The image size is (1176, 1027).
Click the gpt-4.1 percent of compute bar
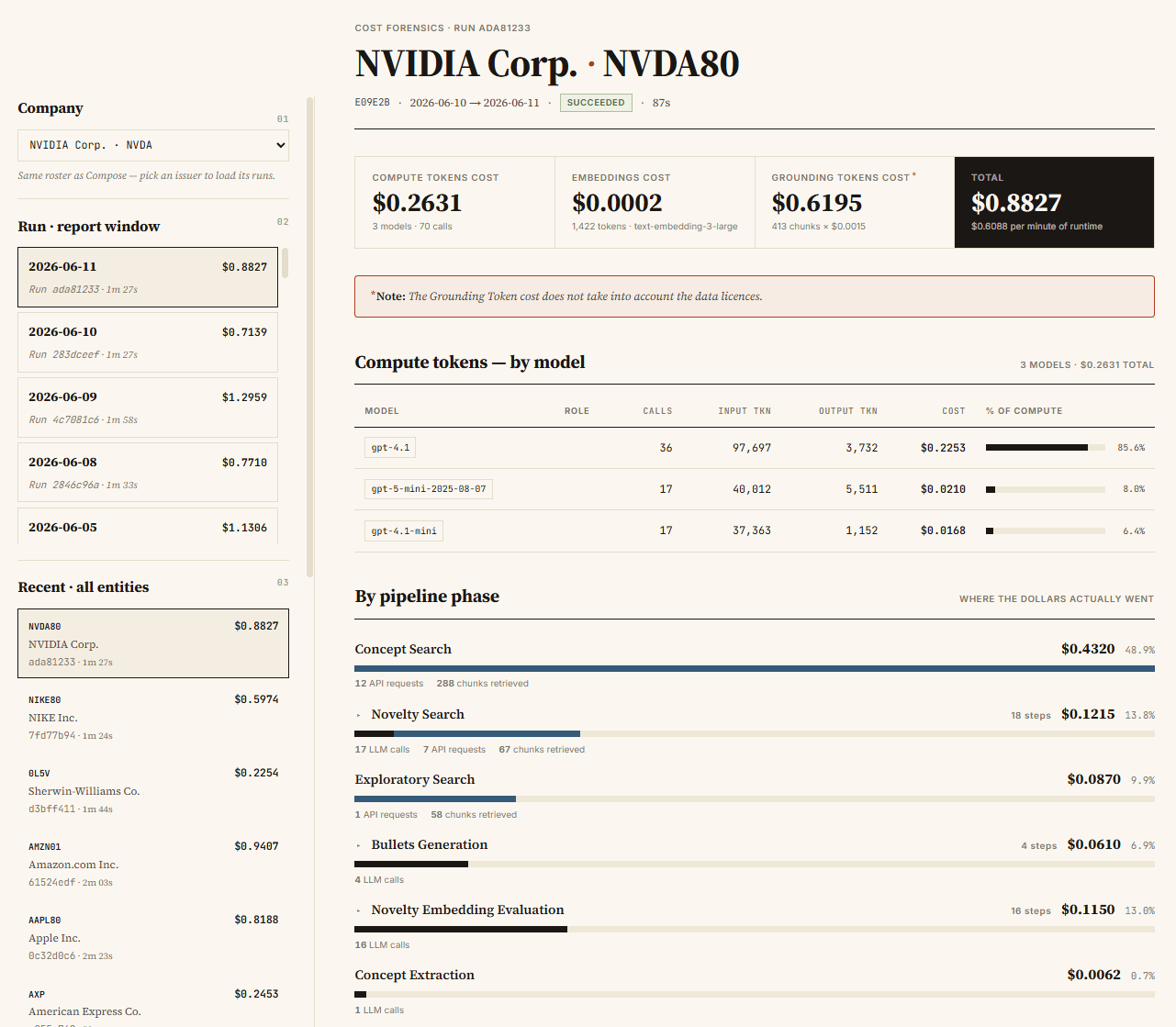(x=1045, y=448)
